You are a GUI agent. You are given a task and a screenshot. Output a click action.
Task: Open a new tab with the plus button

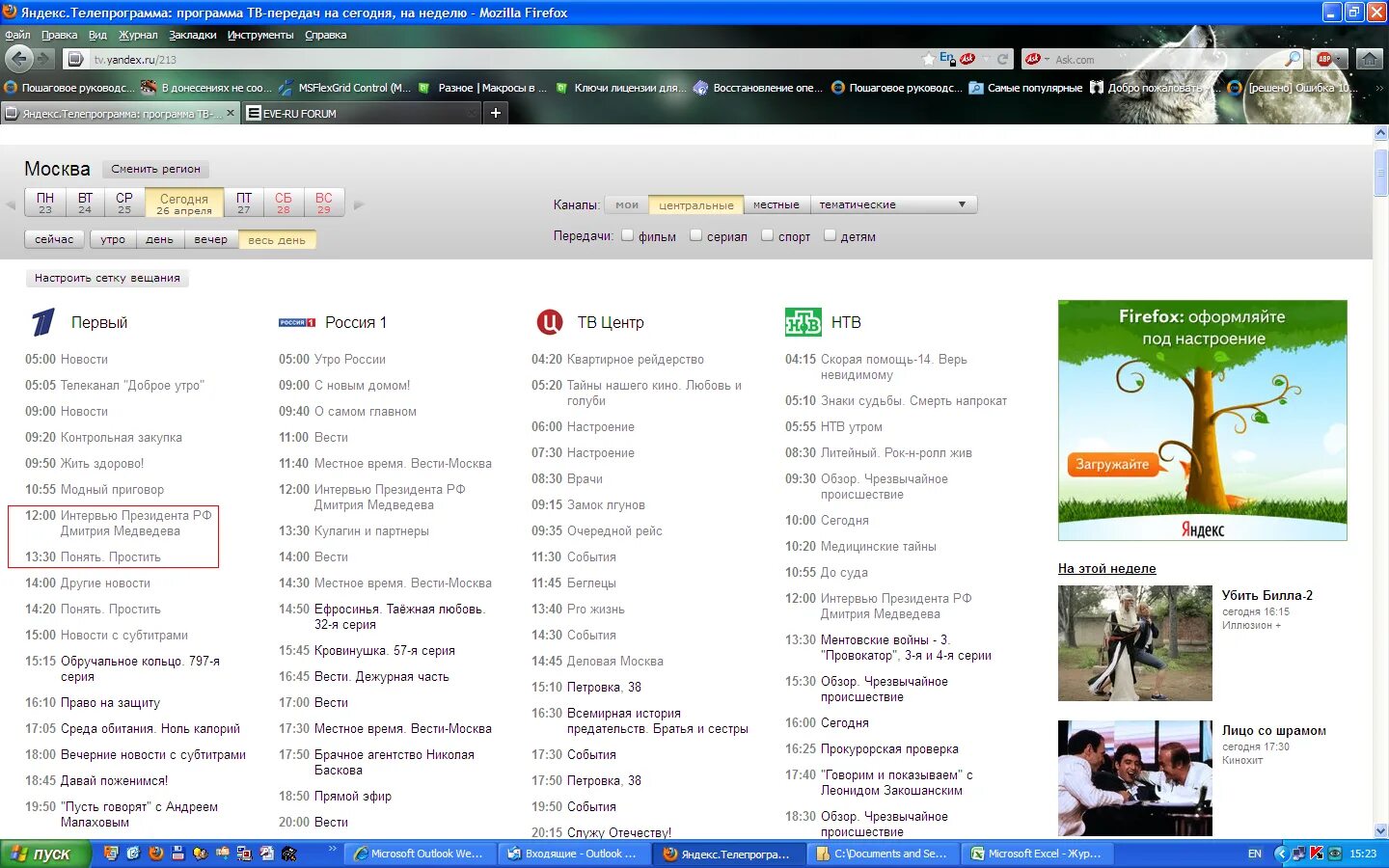[x=495, y=113]
